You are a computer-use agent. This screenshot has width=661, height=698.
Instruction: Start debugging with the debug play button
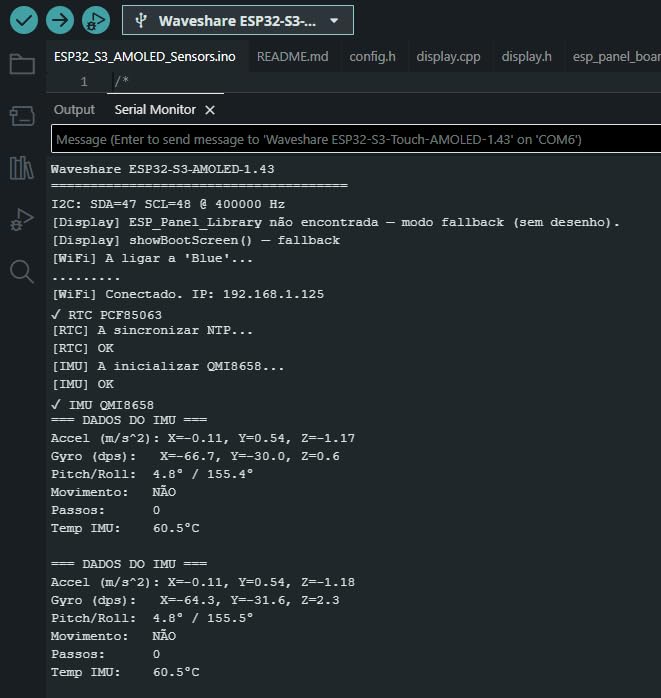(96, 20)
